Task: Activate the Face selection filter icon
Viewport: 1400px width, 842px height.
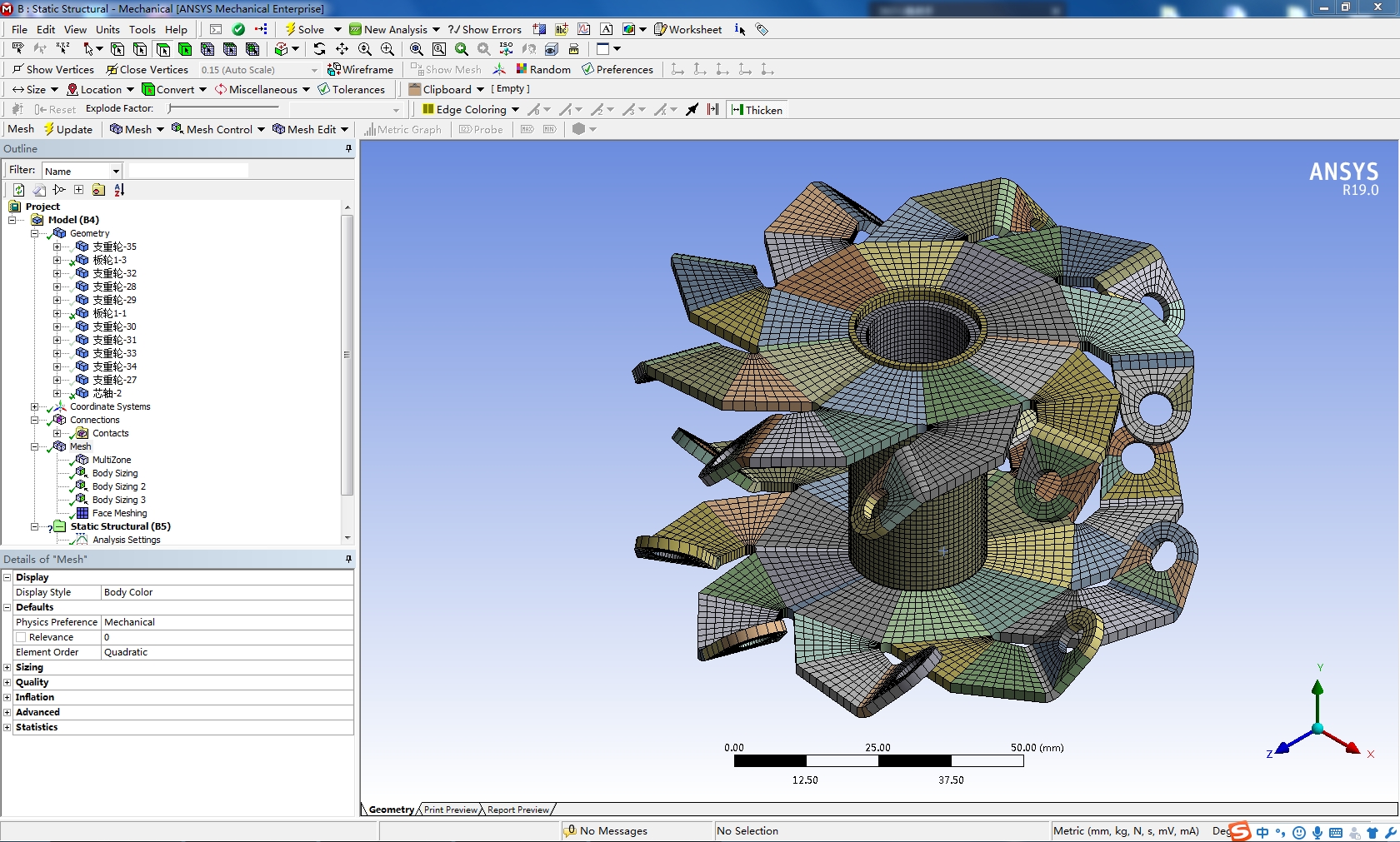Action: pos(162,49)
